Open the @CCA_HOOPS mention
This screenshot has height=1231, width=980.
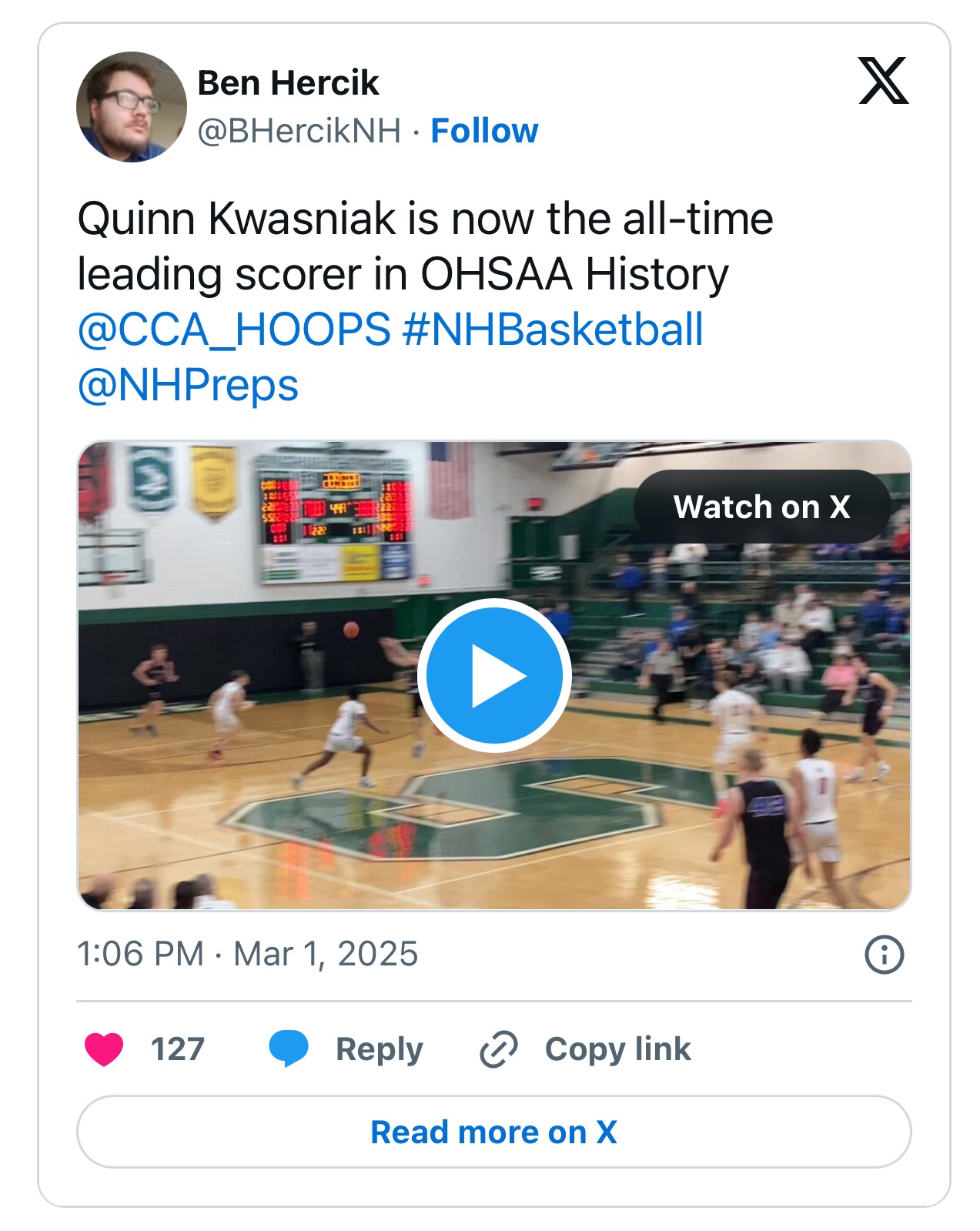233,331
